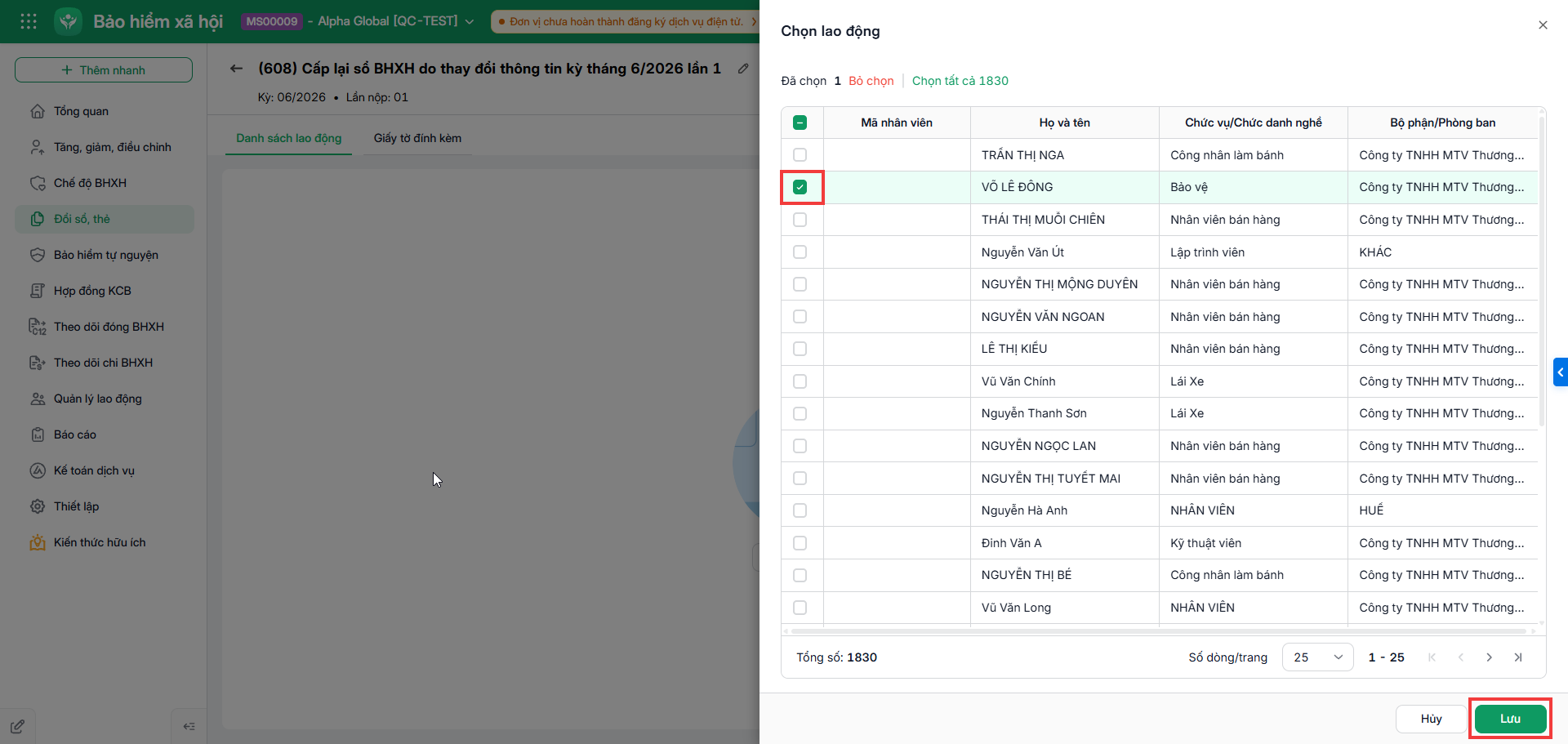Click the electronic service registration warning banner

pos(625,21)
